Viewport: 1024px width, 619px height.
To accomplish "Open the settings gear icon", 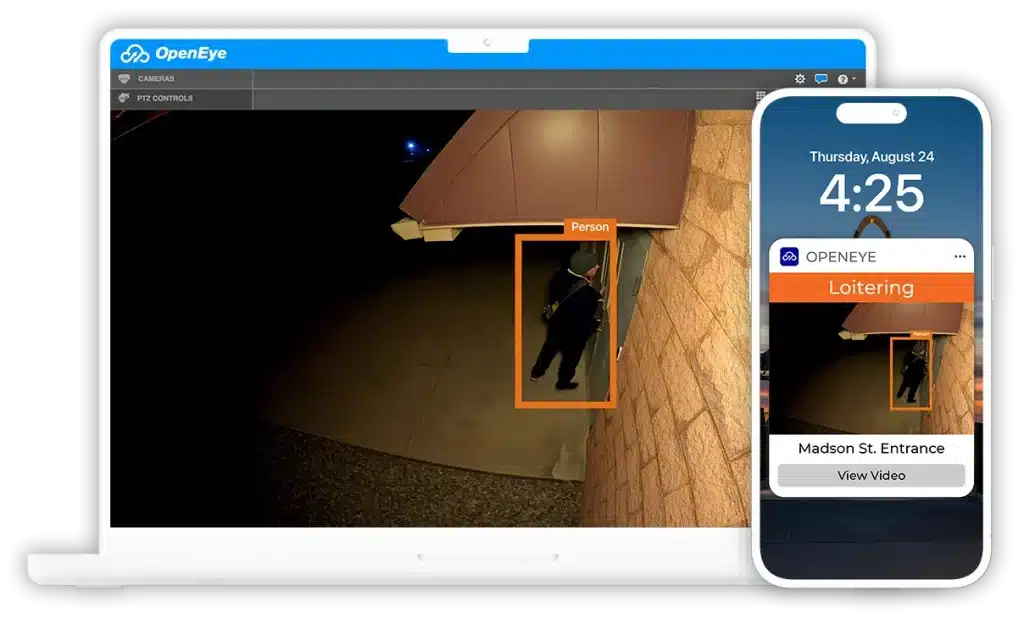I will (x=798, y=77).
